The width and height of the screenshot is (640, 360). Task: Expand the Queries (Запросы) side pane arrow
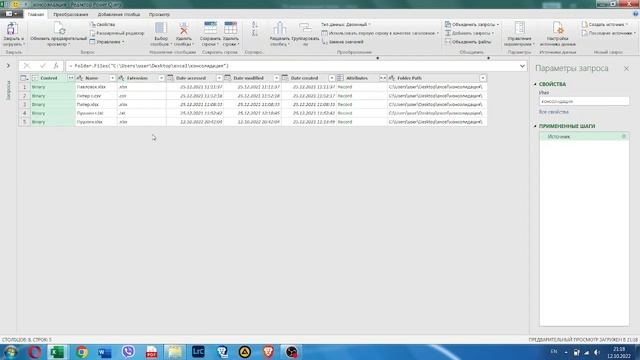[8, 66]
